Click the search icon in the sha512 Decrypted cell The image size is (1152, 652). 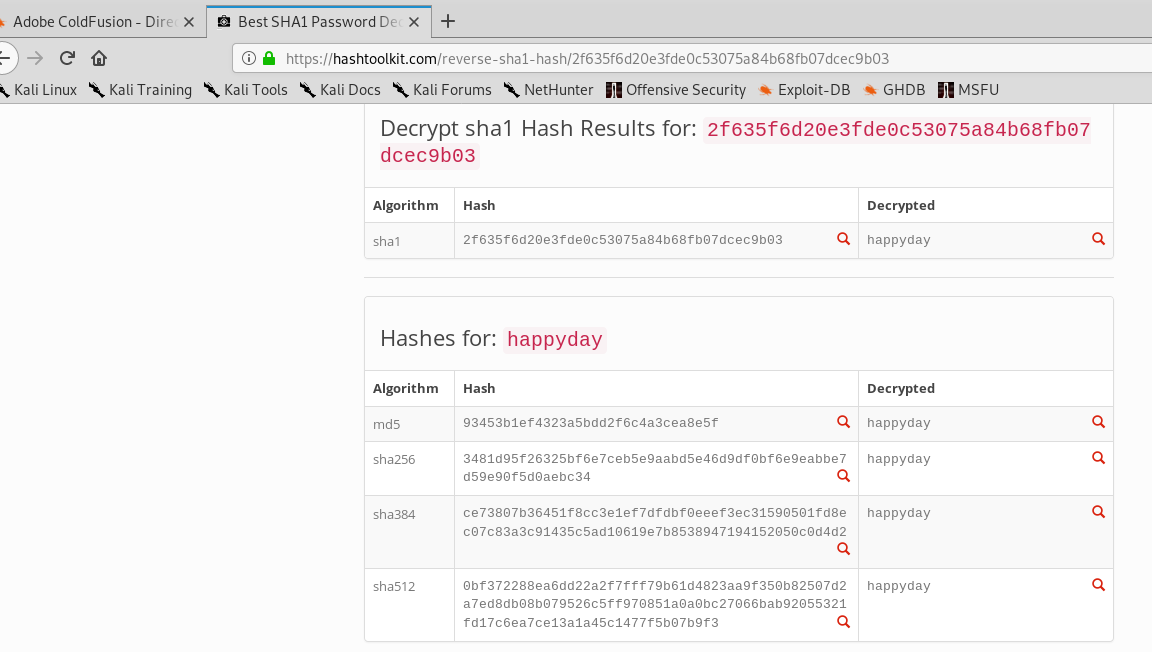pos(1098,585)
